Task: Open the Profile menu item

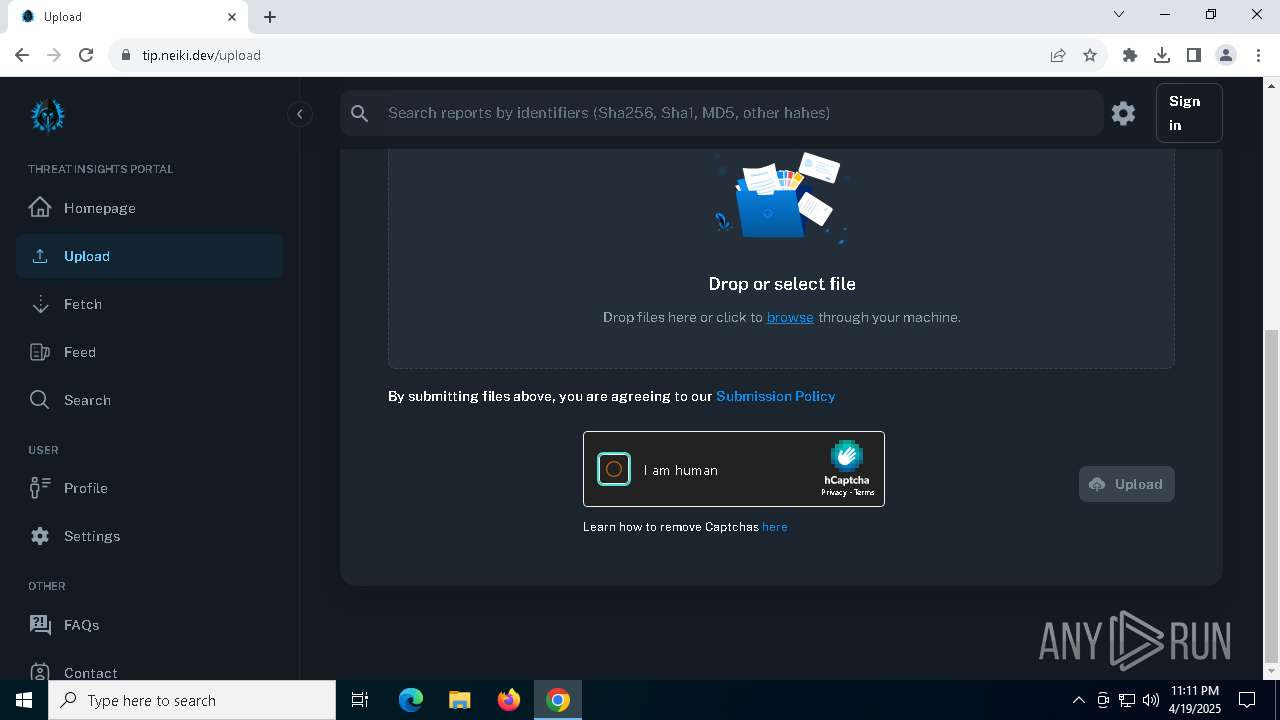Action: click(149, 488)
